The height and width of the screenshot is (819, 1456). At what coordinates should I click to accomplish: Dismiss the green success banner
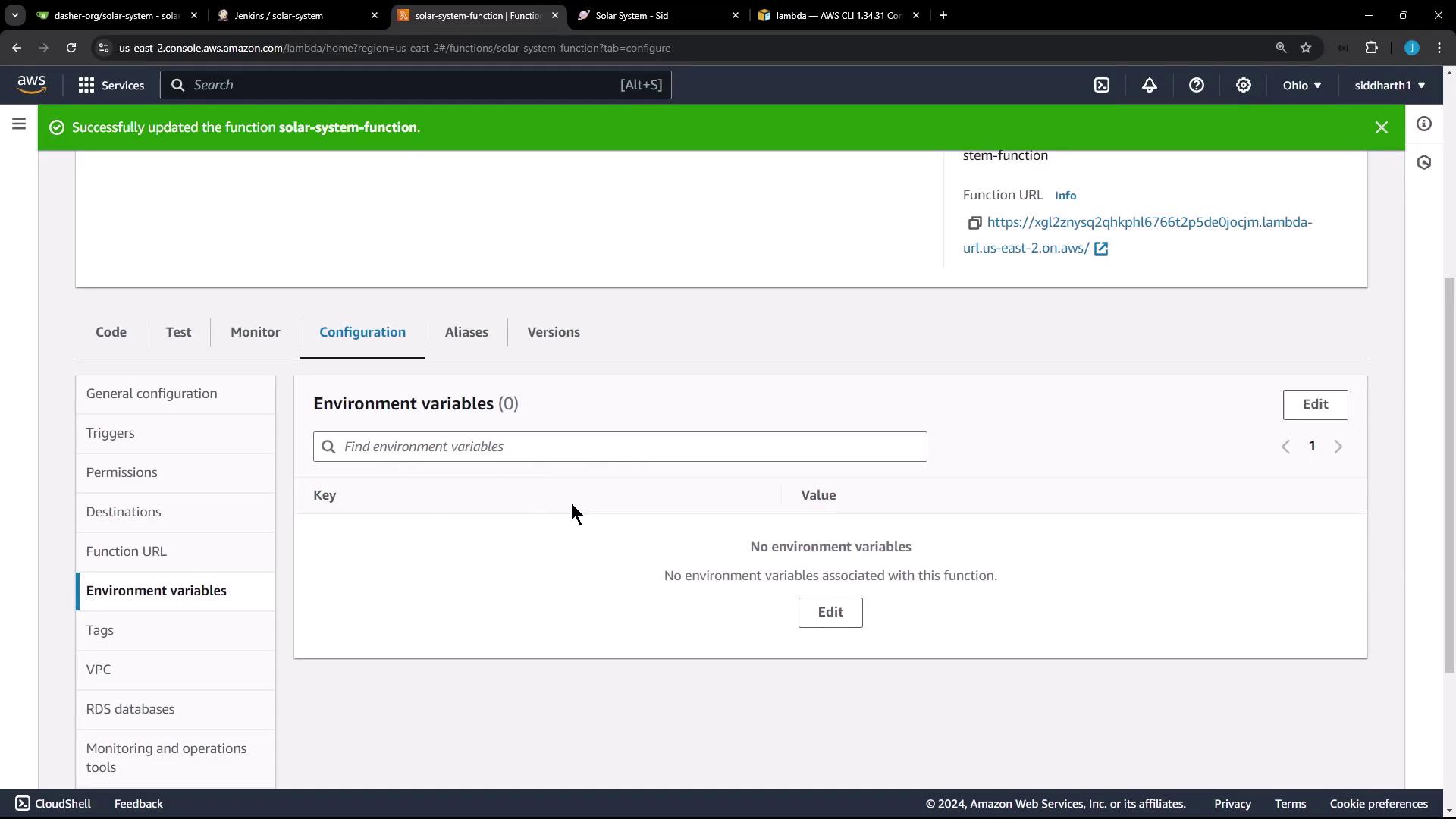tap(1382, 127)
